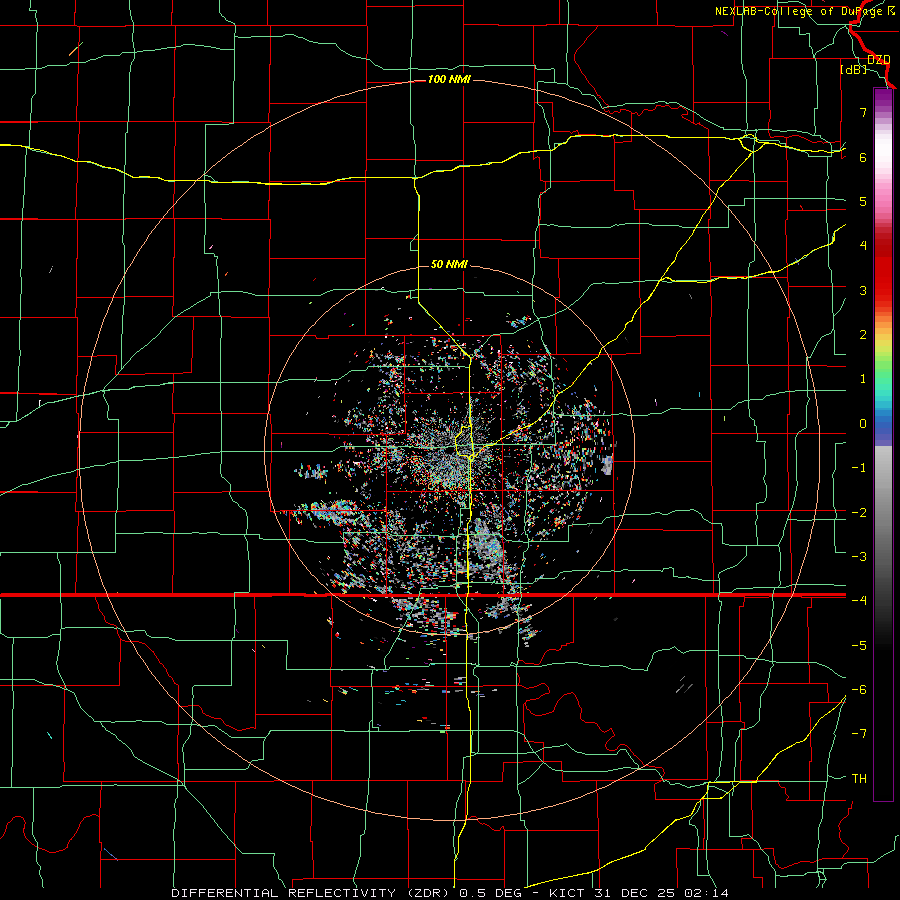Click the "100 NMI" range ring label
This screenshot has width=900, height=900.
tap(449, 79)
